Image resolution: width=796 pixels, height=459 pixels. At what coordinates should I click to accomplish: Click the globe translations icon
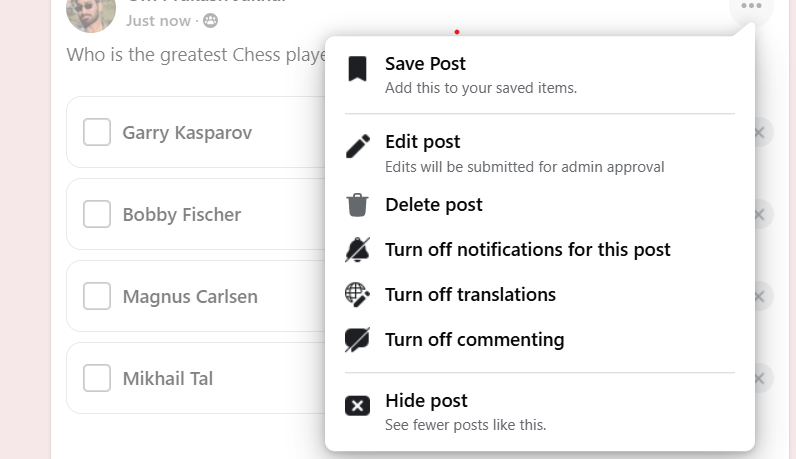coord(357,295)
